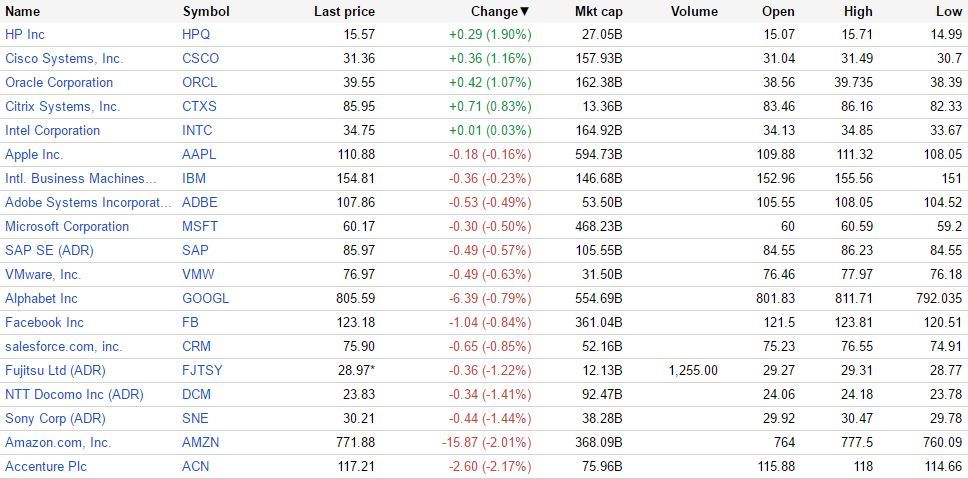Click the AMZN ticker symbol
Screen dimensions: 968x479
click(201, 442)
